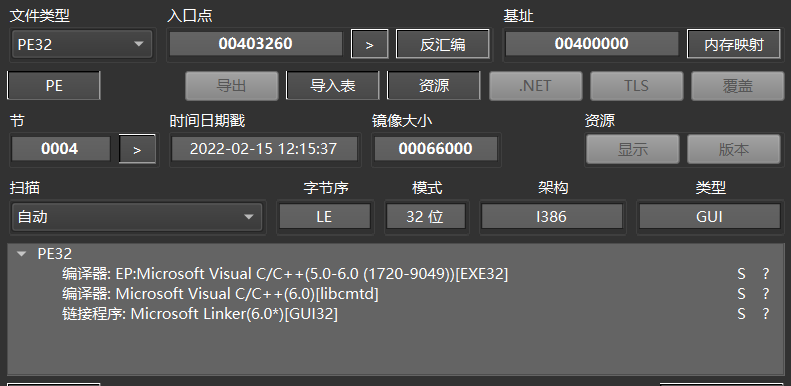This screenshot has width=791, height=386.
Task: Click the 入口点 label
Action: pos(190,16)
